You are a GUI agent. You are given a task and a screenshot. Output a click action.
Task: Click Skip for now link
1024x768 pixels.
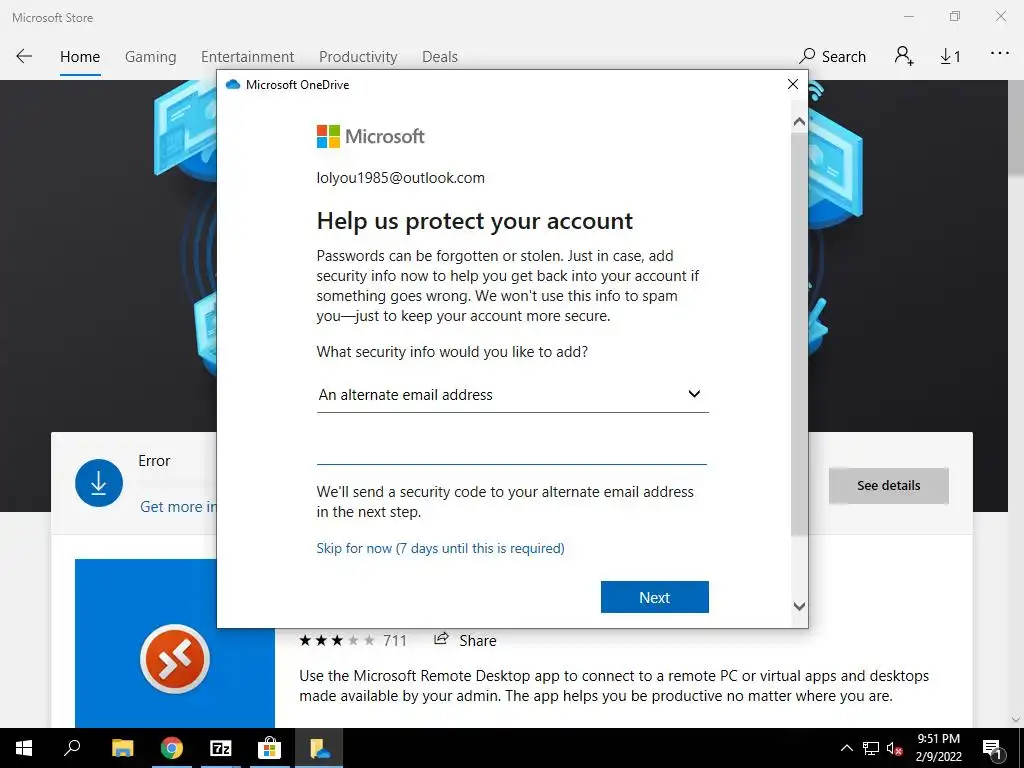tap(440, 548)
